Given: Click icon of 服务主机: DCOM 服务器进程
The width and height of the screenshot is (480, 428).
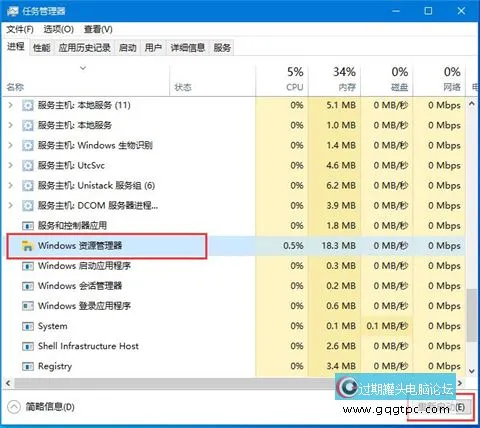Looking at the screenshot, I should [x=28, y=205].
